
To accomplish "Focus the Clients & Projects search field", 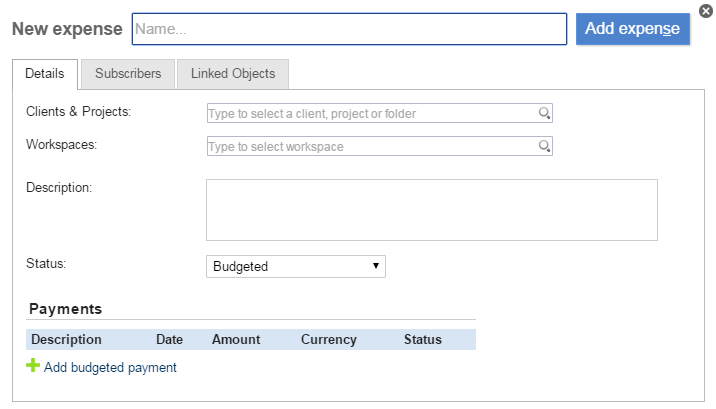I will (370, 114).
